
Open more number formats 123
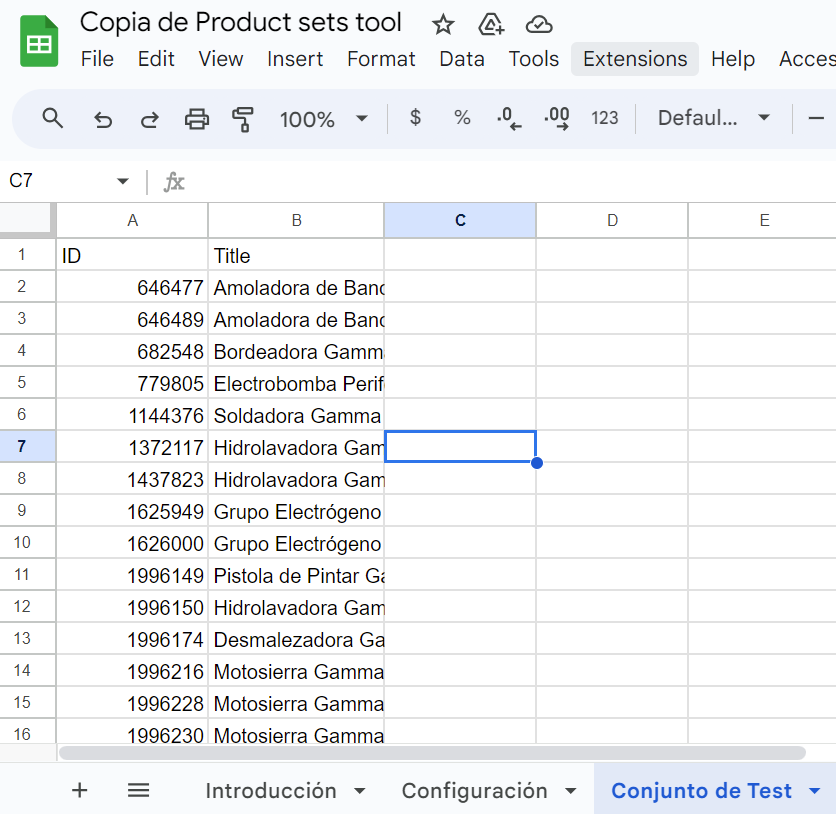tap(605, 118)
